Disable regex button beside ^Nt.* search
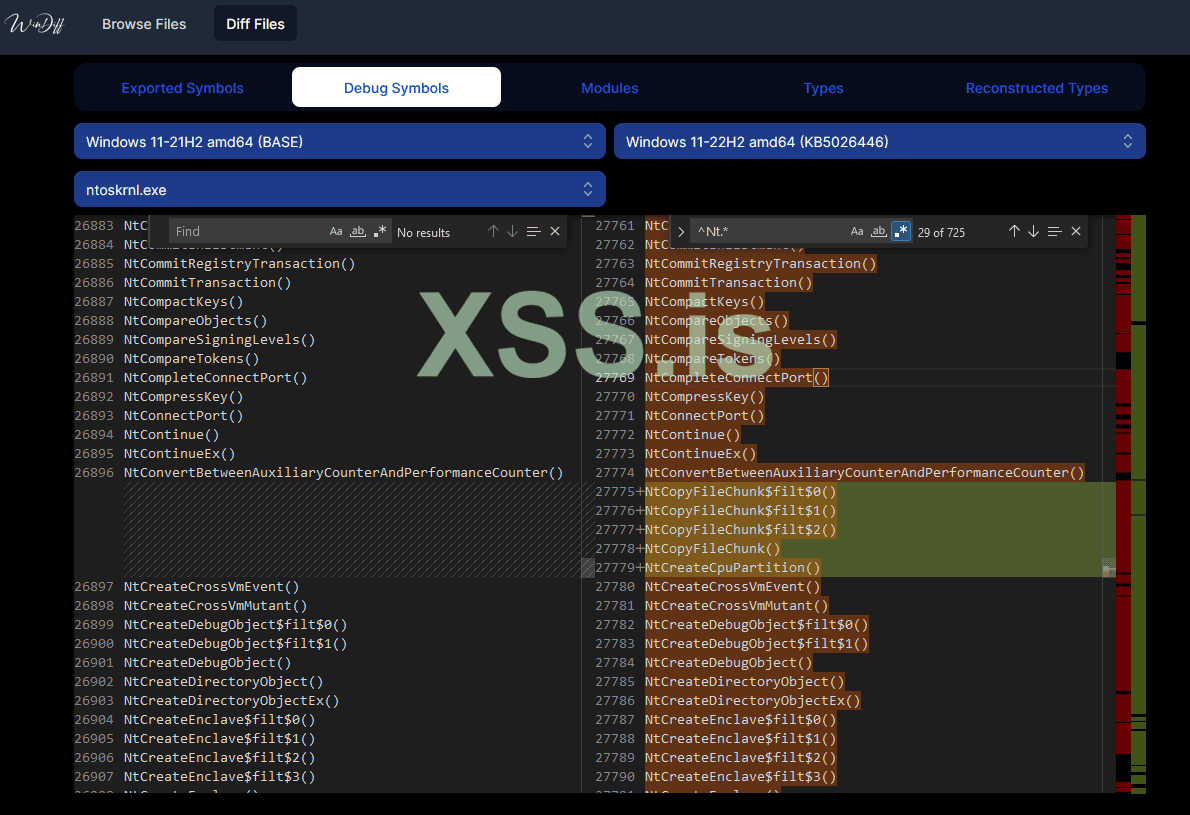This screenshot has width=1190, height=815. [901, 231]
